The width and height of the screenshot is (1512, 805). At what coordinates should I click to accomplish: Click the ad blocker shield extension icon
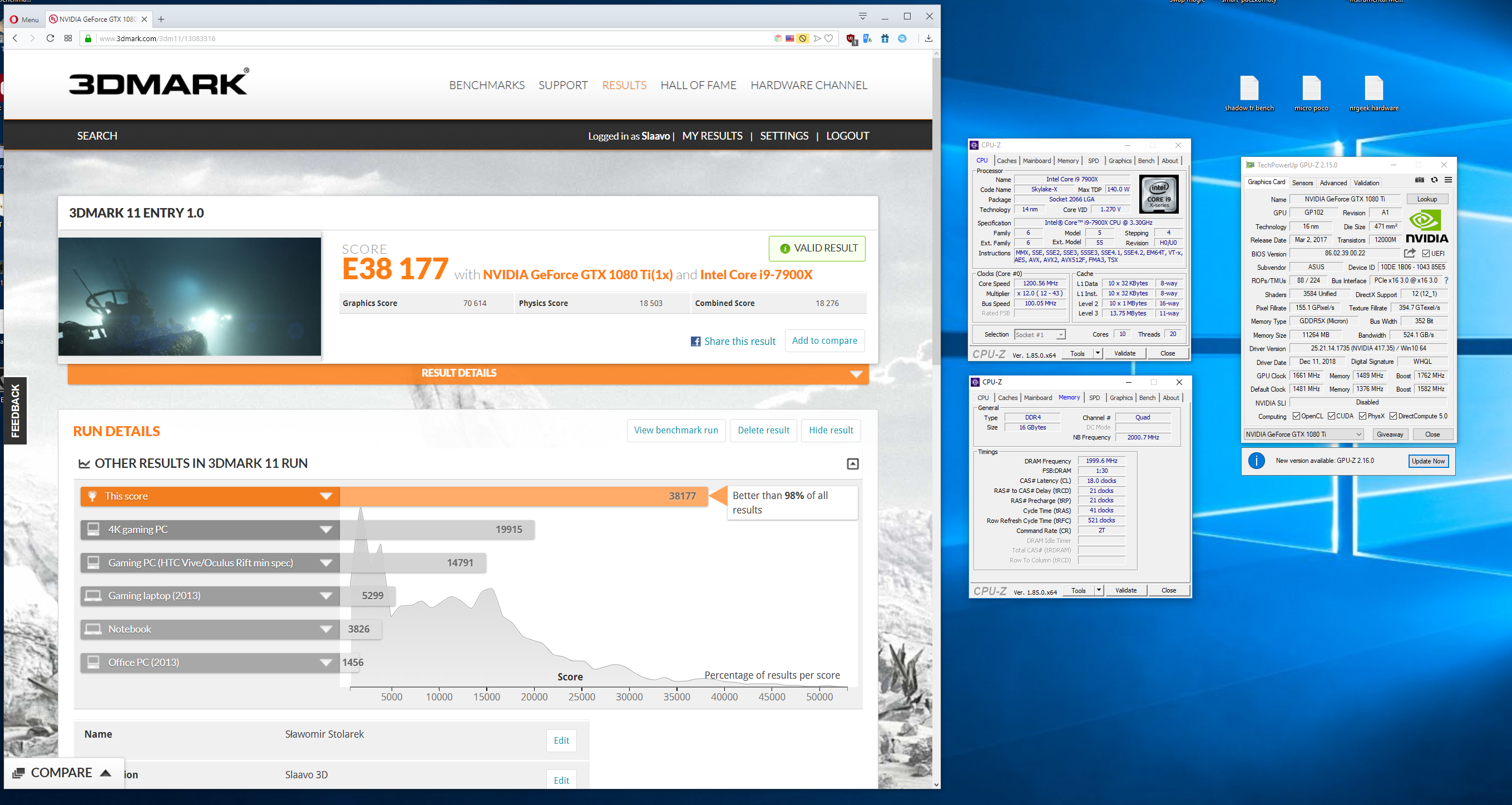click(x=851, y=39)
